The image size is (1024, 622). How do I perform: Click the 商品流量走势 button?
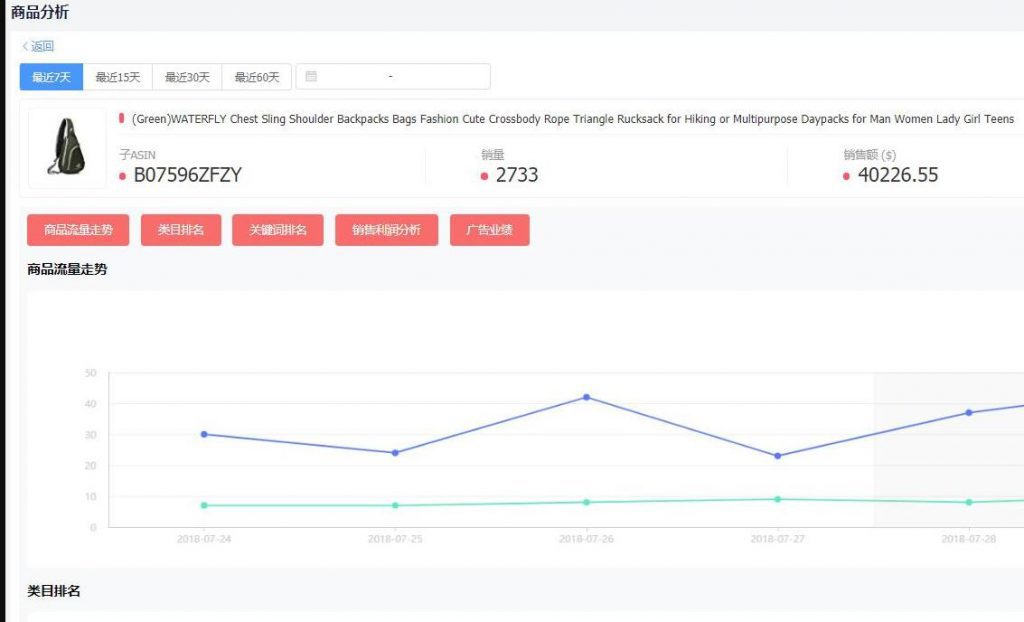coord(78,230)
